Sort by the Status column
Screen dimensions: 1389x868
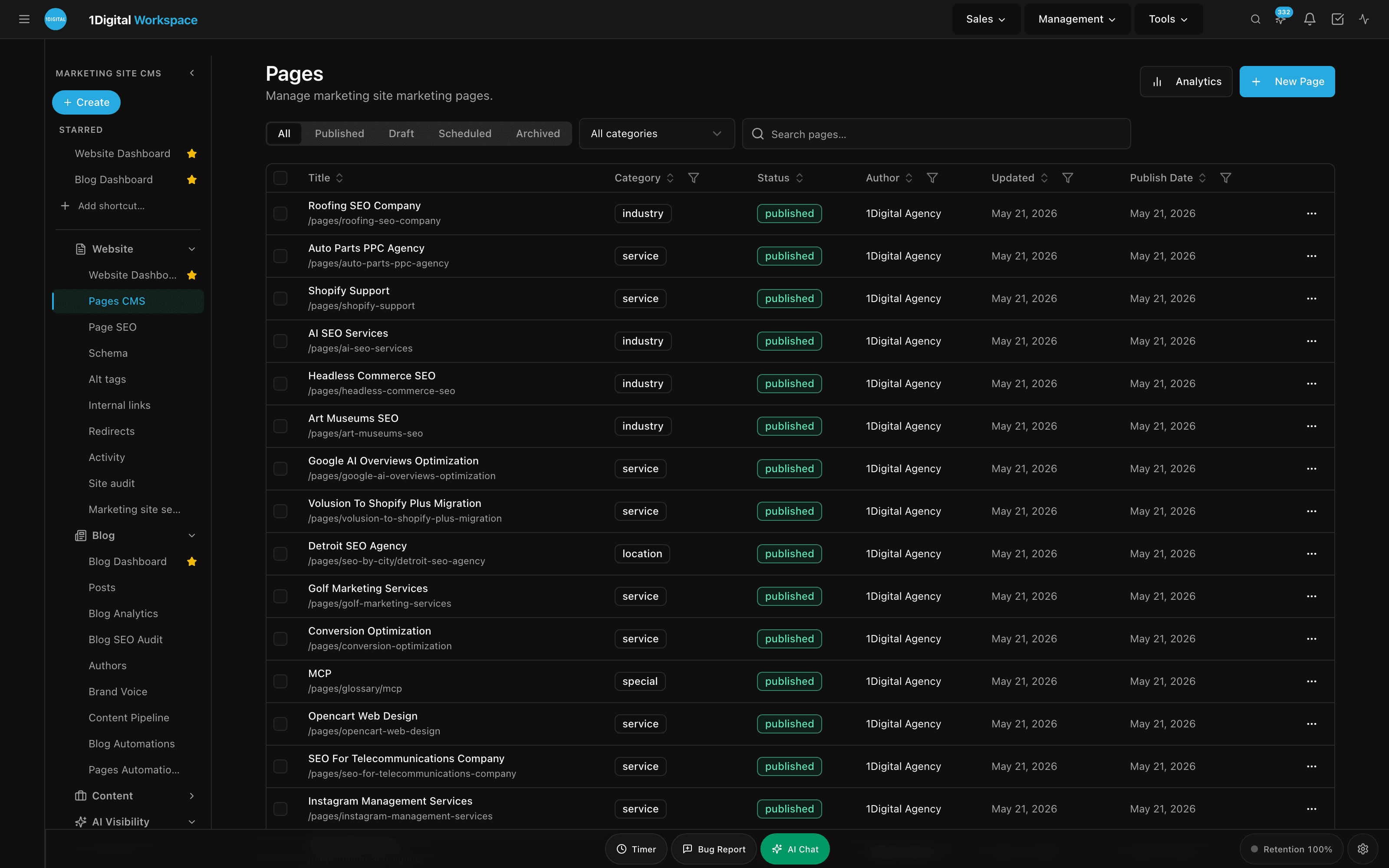[780, 178]
